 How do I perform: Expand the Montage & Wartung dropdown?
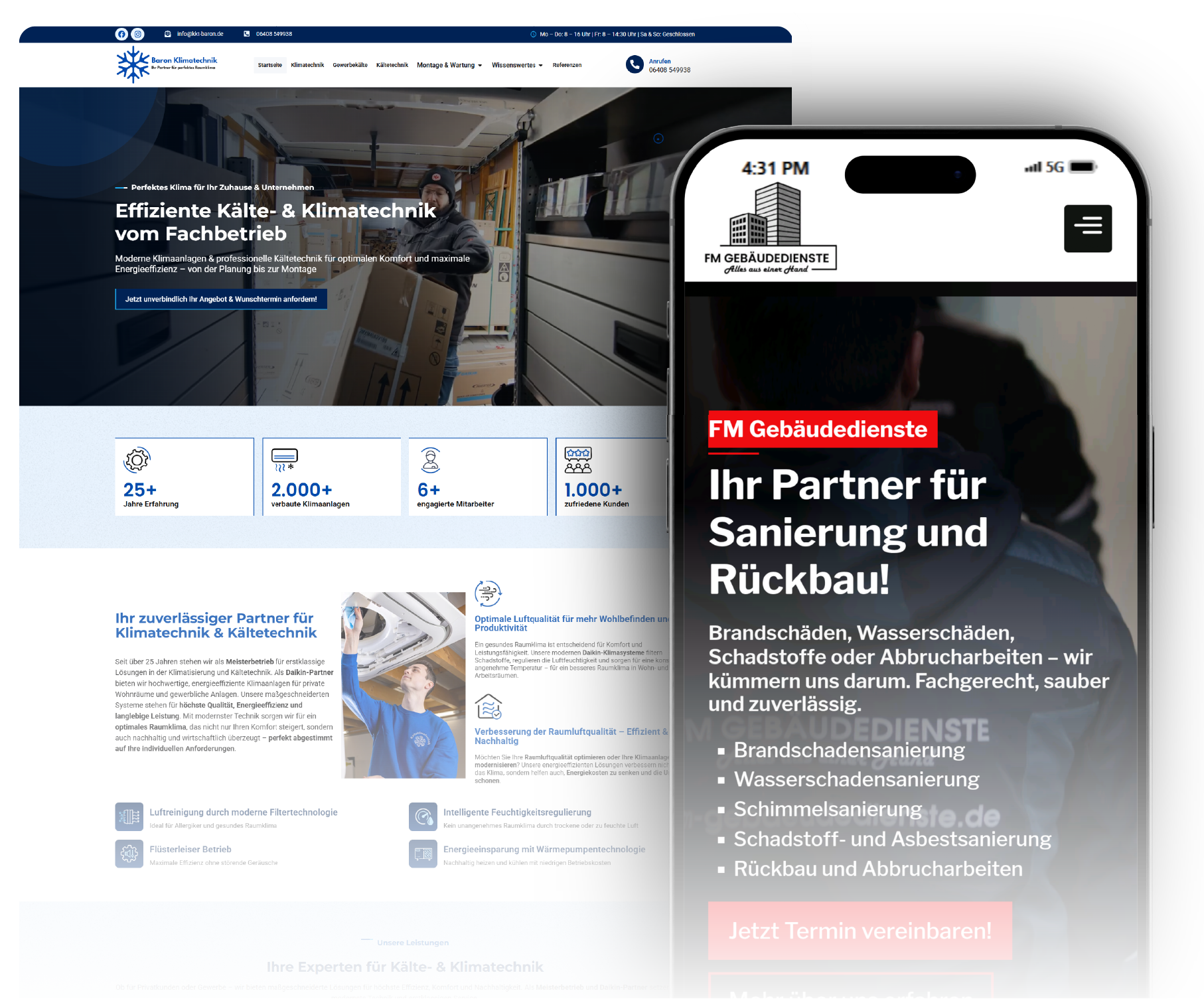pyautogui.click(x=449, y=65)
